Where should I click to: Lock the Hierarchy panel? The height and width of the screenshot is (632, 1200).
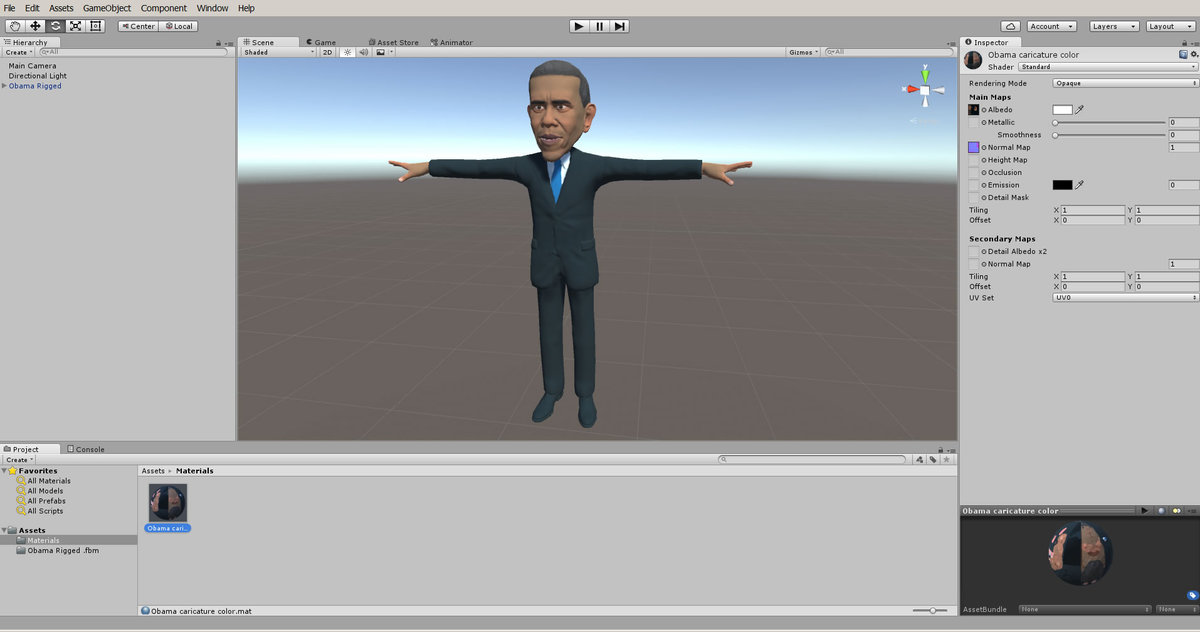click(x=218, y=43)
